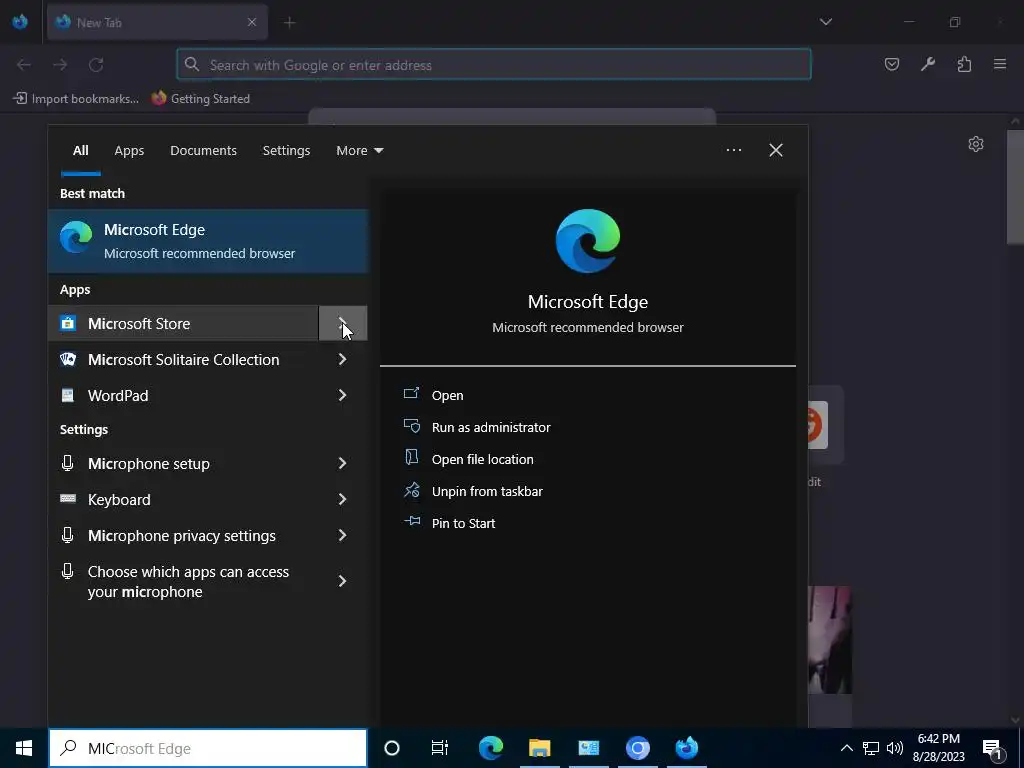This screenshot has height=768, width=1024.
Task: Expand WordPad result chevron
Action: coord(343,395)
